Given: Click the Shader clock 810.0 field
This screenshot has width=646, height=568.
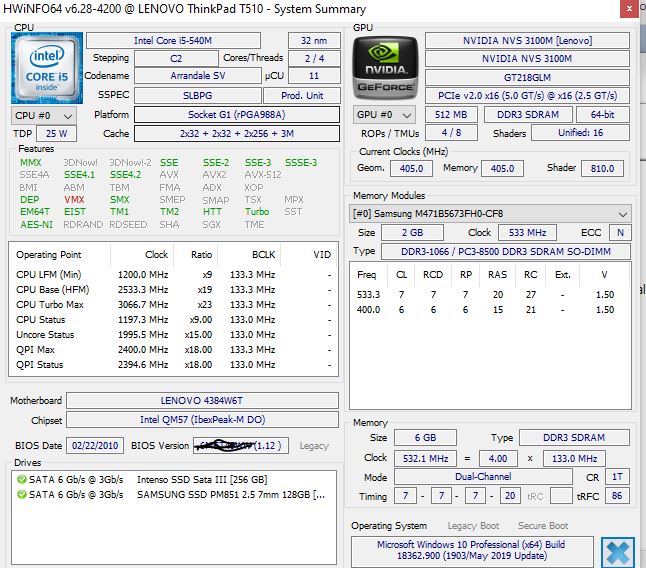Looking at the screenshot, I should point(602,168).
